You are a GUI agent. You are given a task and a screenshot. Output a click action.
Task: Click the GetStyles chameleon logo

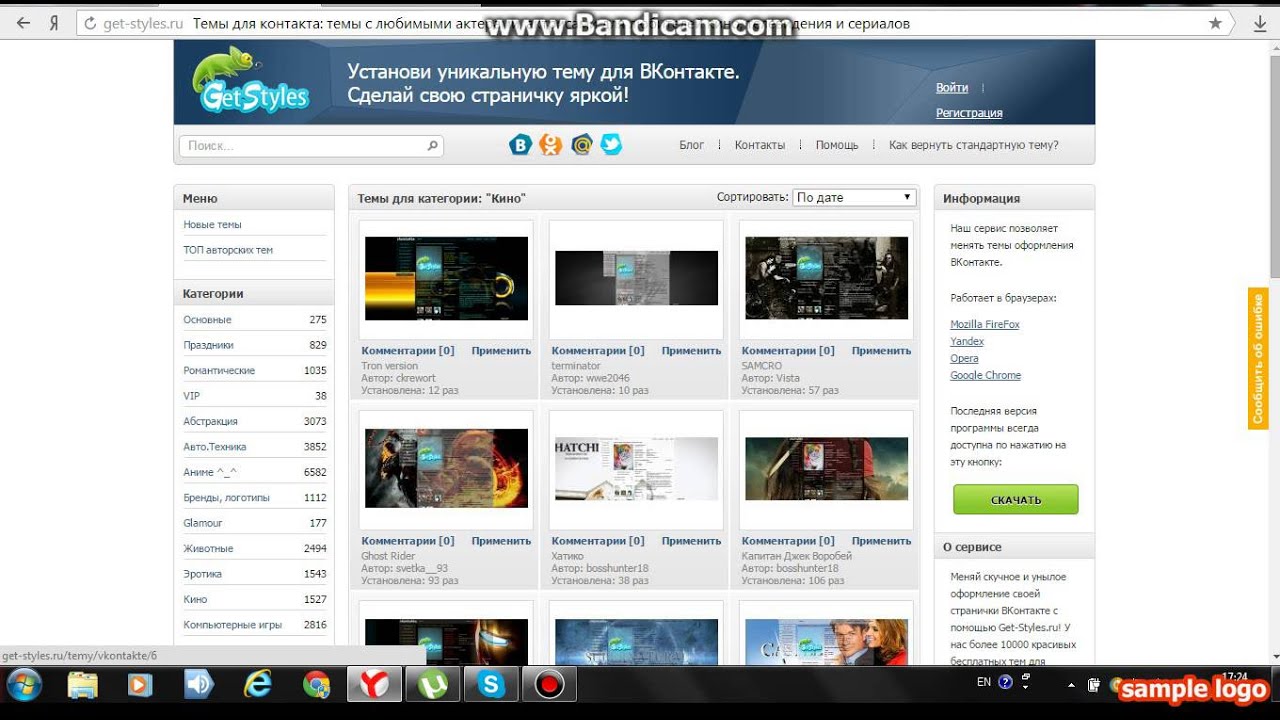click(x=251, y=82)
